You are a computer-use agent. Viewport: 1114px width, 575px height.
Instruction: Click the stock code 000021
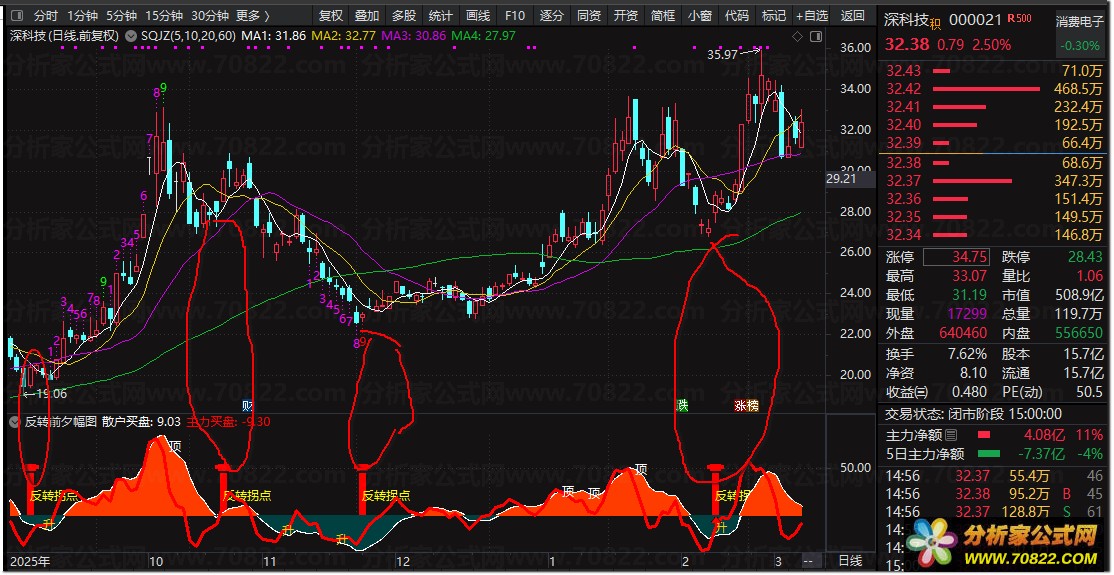[x=975, y=21]
